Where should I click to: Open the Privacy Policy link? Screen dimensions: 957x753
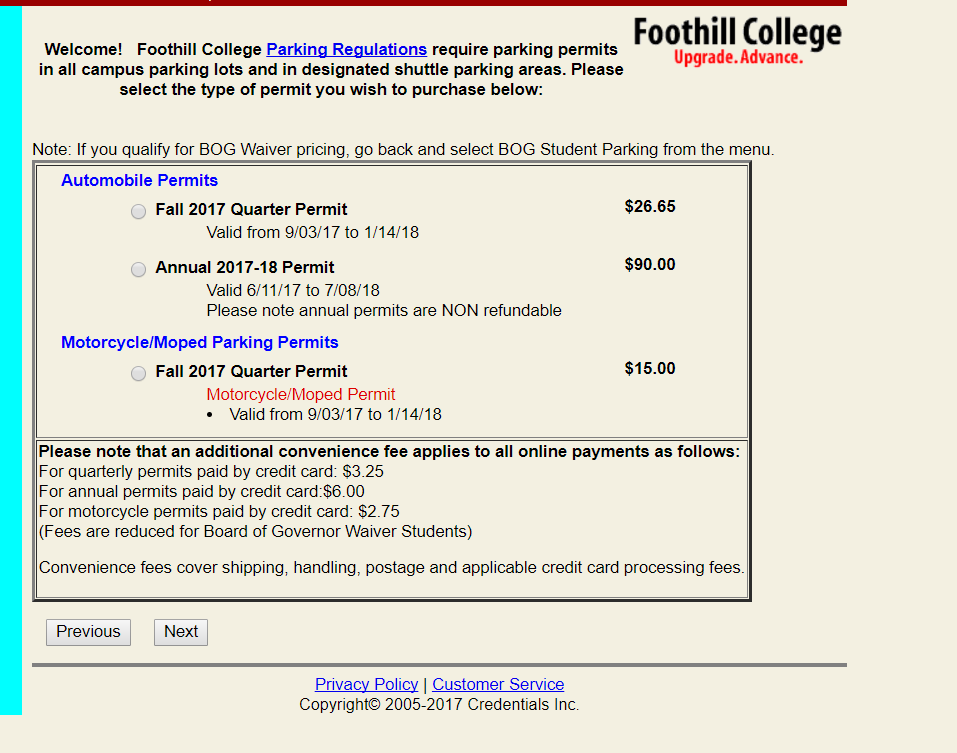pos(366,684)
